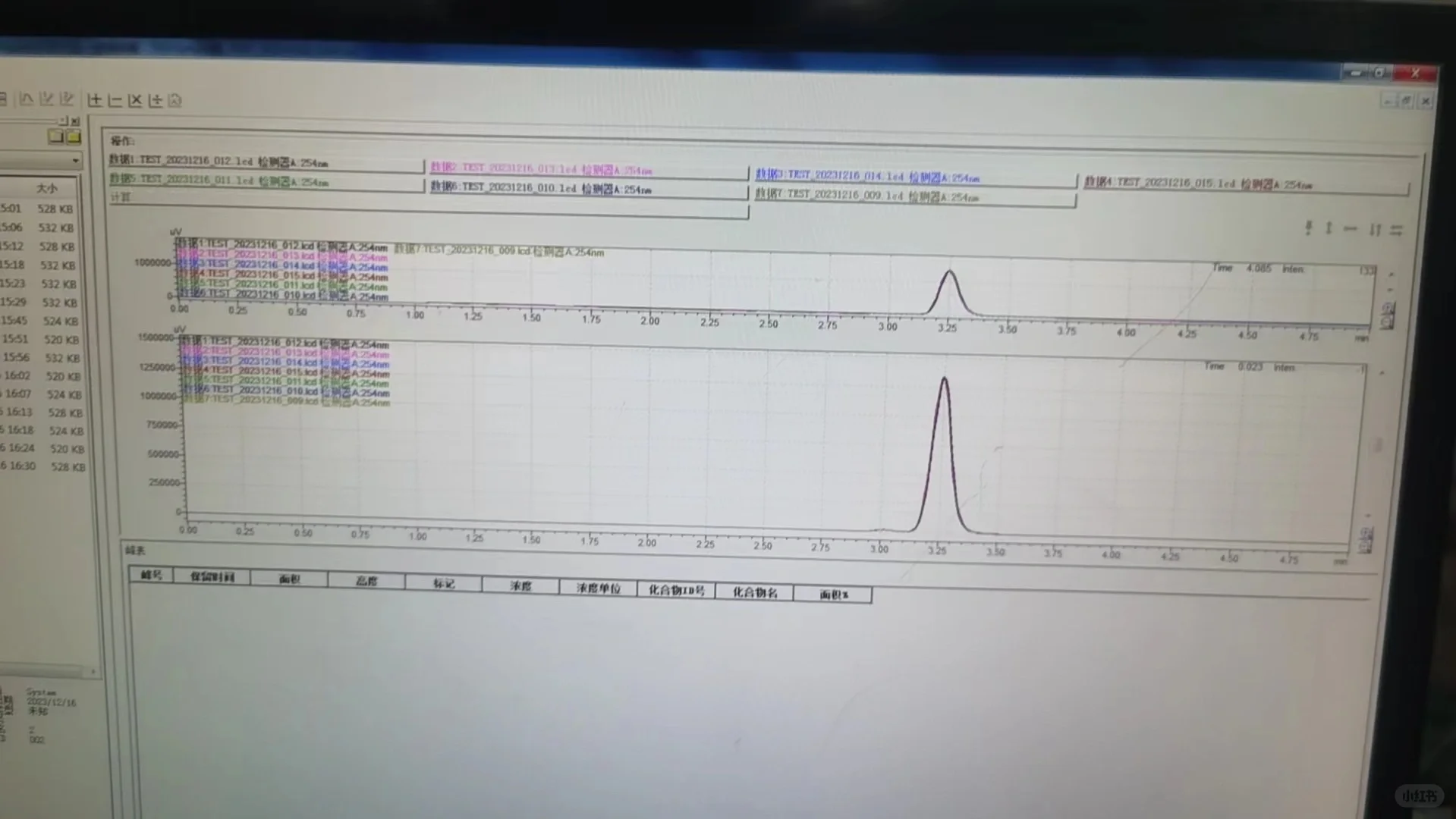The height and width of the screenshot is (819, 1456).
Task: Select data slot 数据5 TEST_20231216_011.lcd
Action: (266, 181)
